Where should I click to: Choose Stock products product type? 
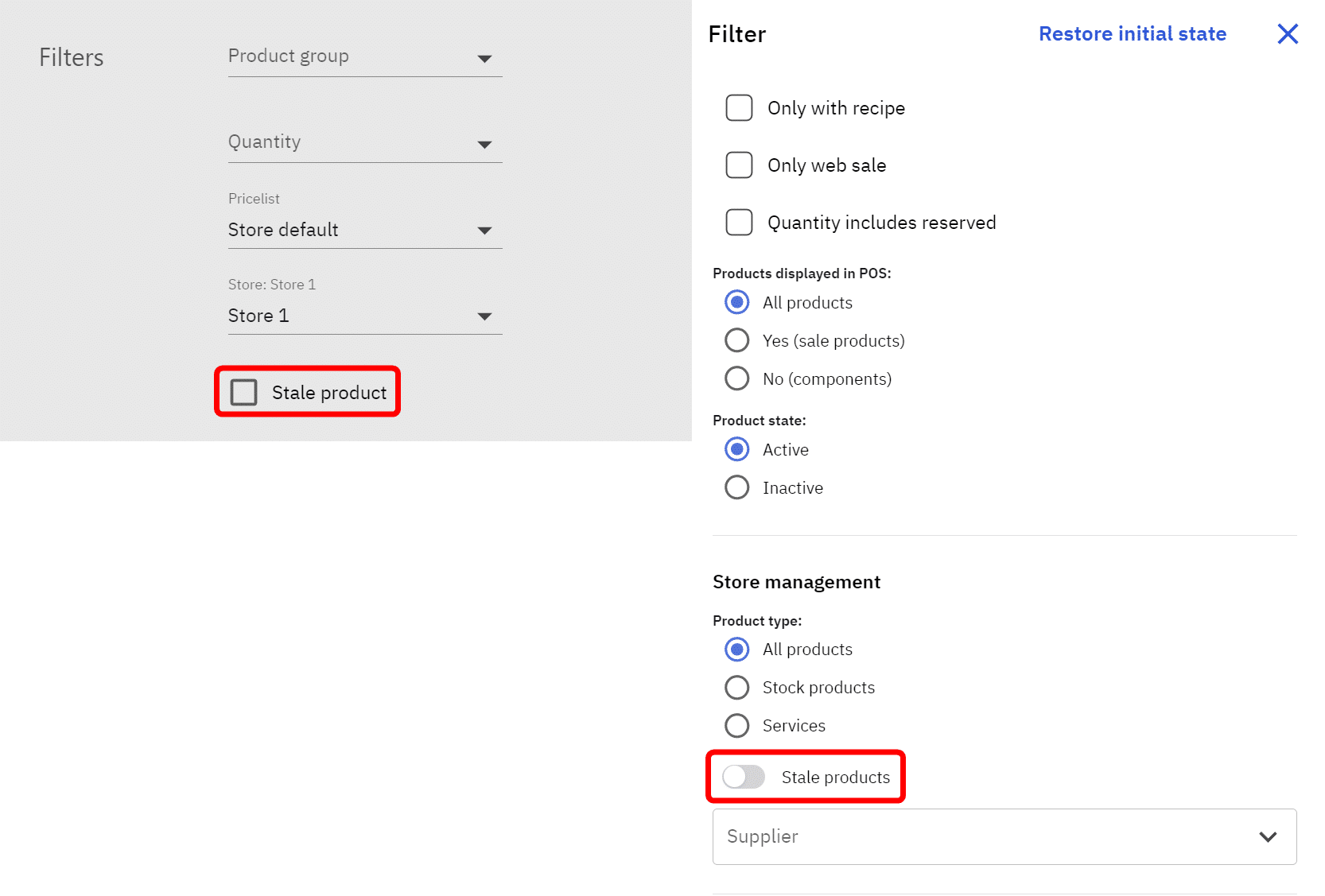click(x=737, y=688)
